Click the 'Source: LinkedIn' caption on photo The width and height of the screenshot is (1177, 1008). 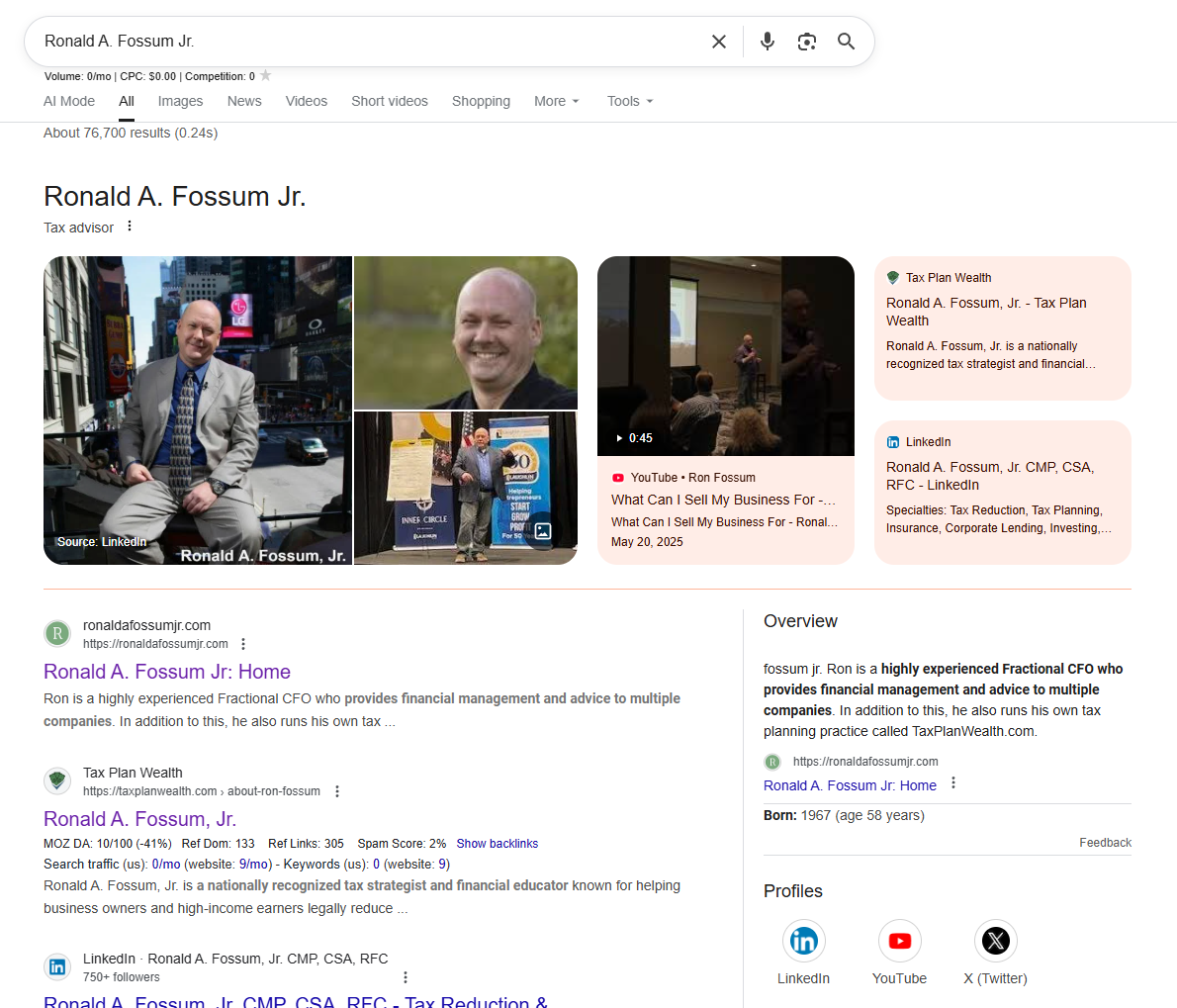click(x=101, y=542)
